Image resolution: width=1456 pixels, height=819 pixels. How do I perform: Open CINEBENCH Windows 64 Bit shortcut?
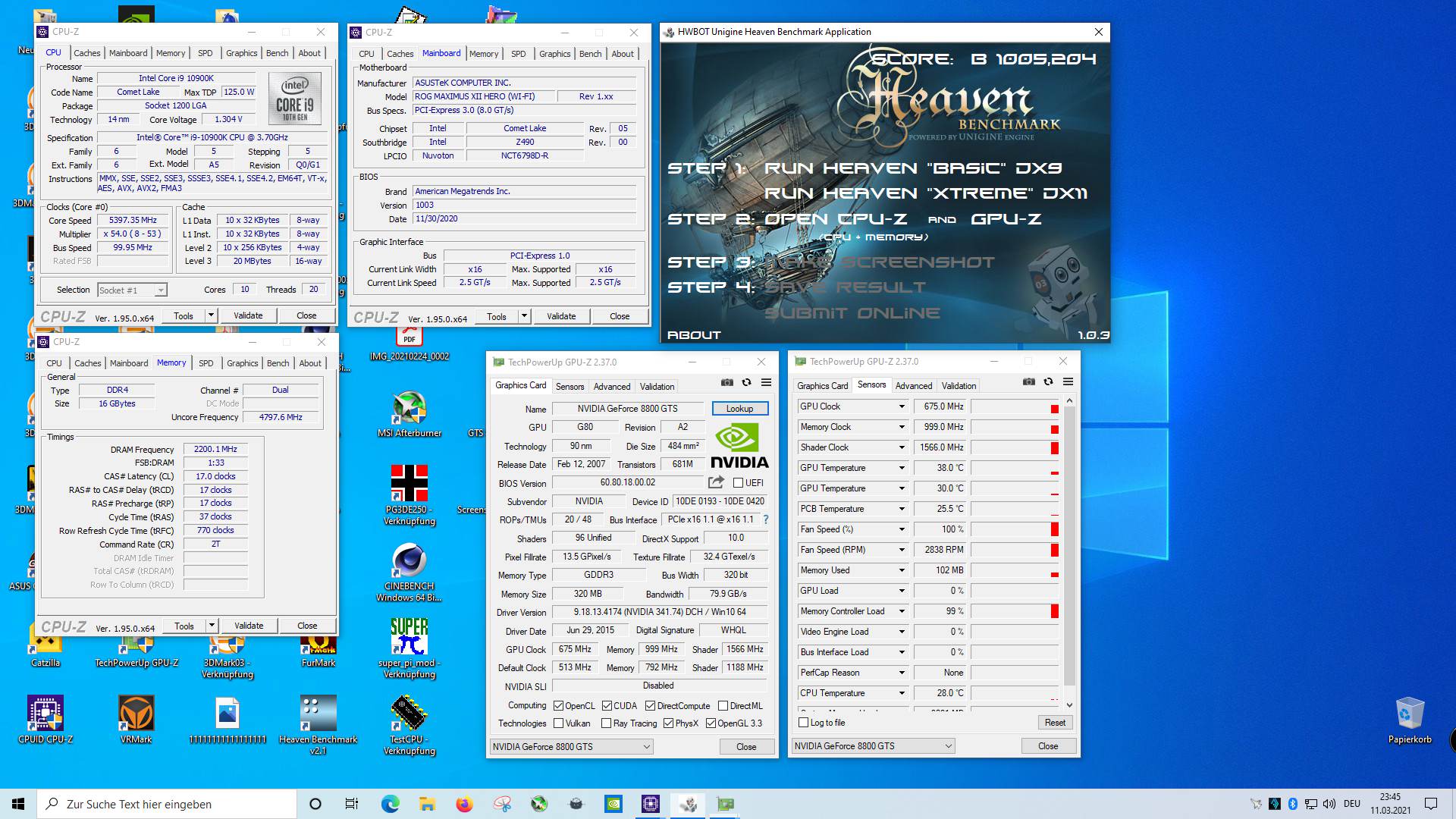(x=409, y=573)
